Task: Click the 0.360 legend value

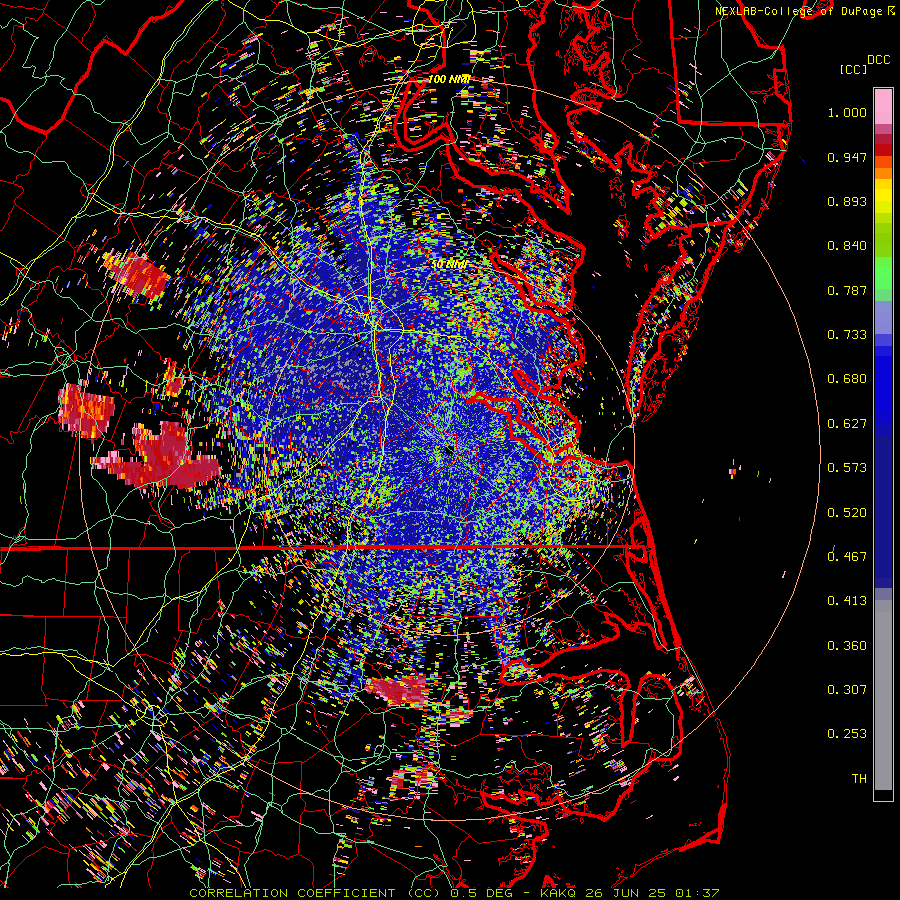Action: click(x=847, y=646)
